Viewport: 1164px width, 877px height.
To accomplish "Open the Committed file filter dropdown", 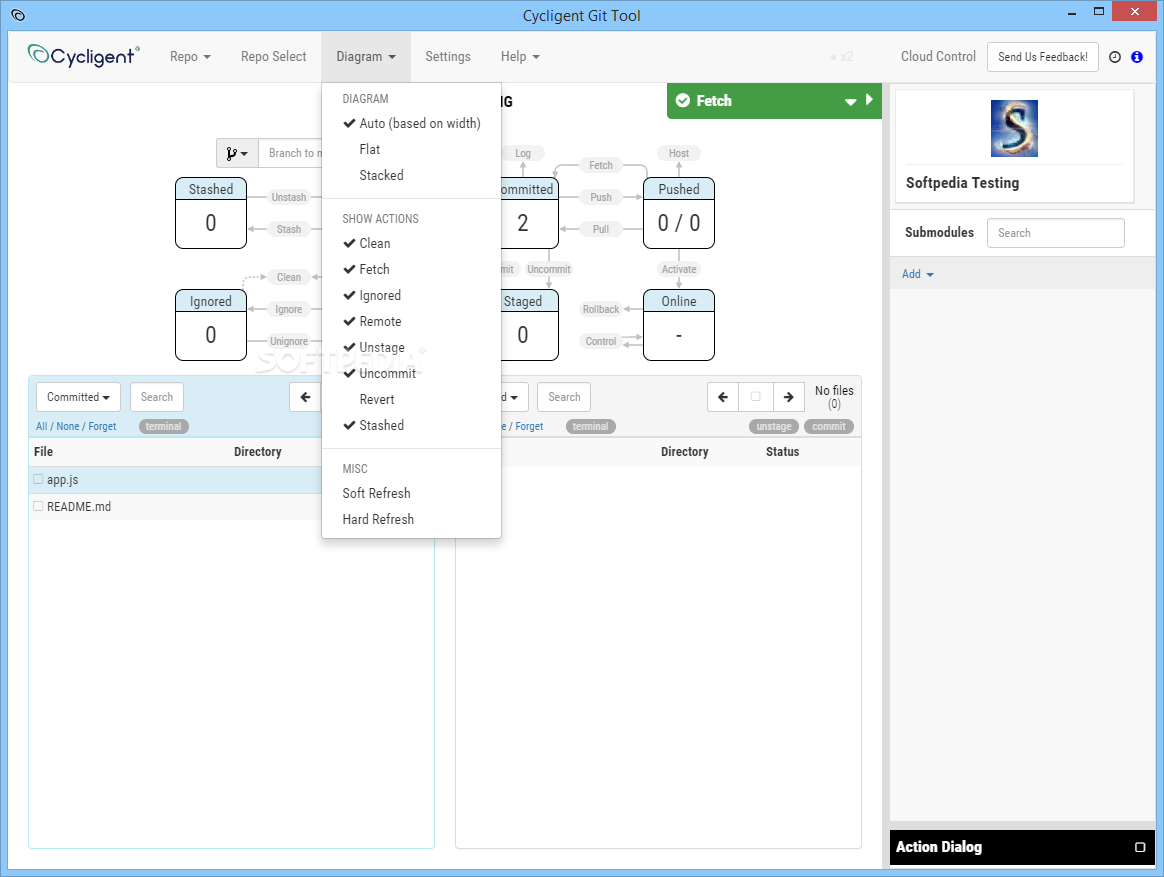I will pyautogui.click(x=78, y=397).
